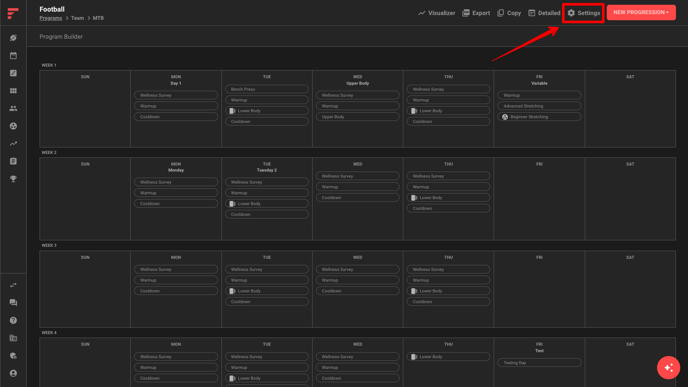Screen dimensions: 688x387
Task: Click Team in the breadcrumb
Action: click(77, 18)
